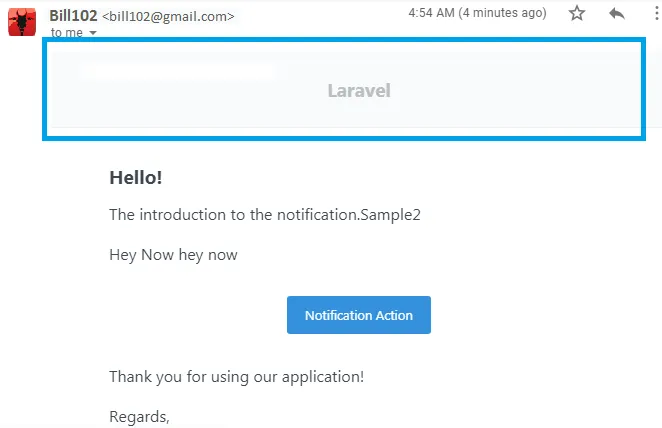The height and width of the screenshot is (428, 662).
Task: Click the bill102@gmail.com email address
Action: (x=169, y=16)
